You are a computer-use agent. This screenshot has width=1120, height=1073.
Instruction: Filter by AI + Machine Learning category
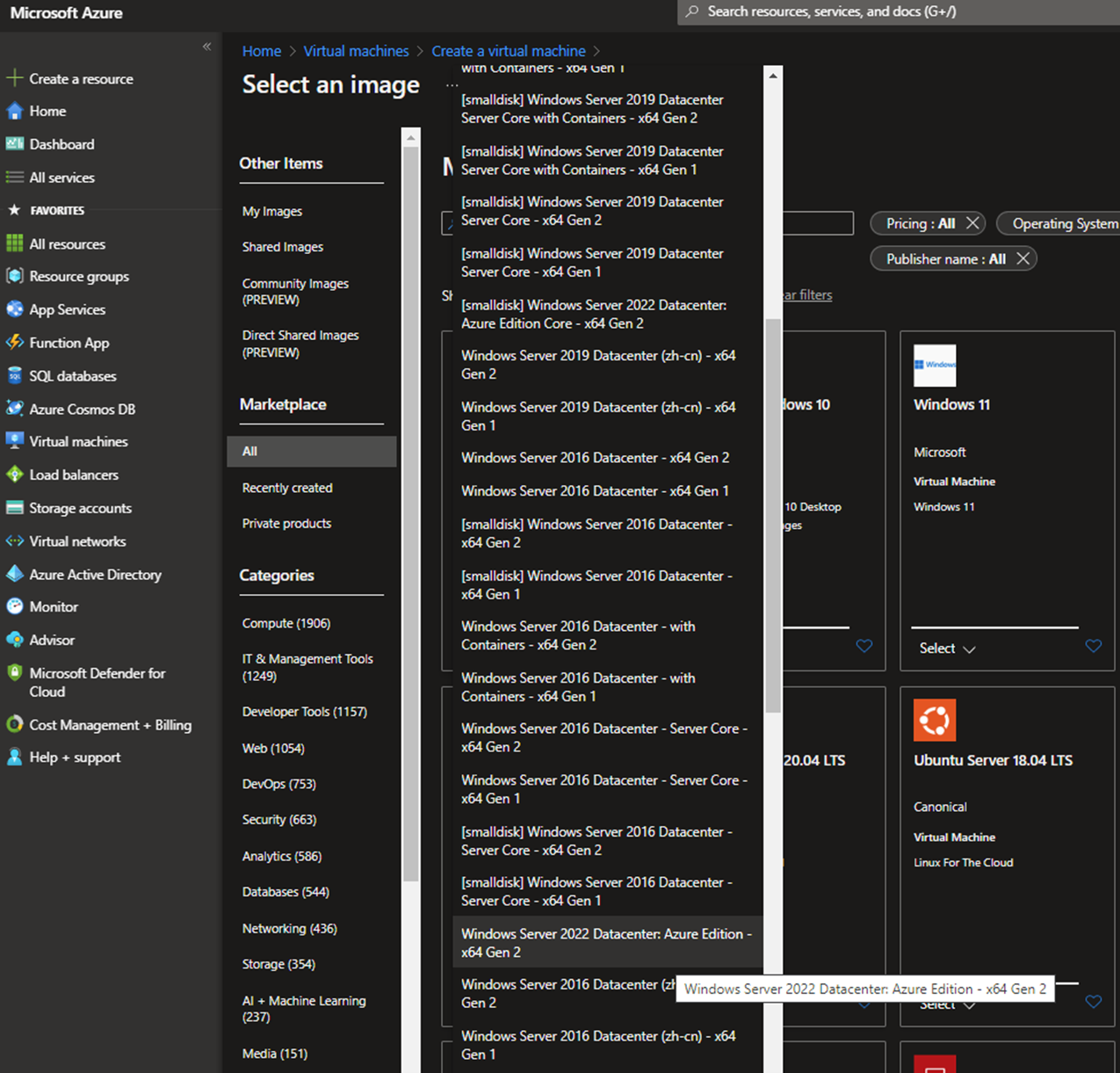[x=304, y=1009]
